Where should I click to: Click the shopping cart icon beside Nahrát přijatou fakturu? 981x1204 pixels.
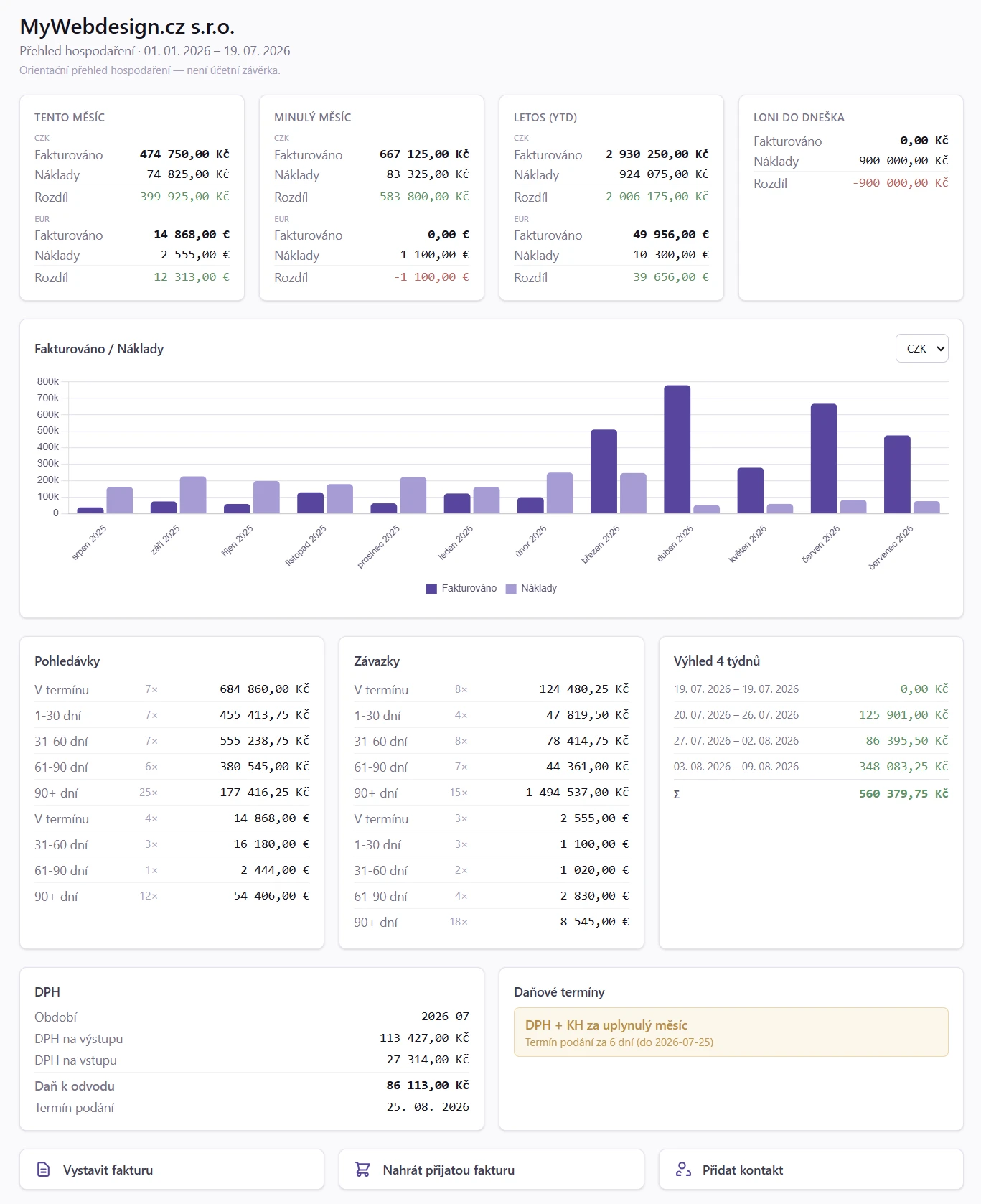[362, 1170]
